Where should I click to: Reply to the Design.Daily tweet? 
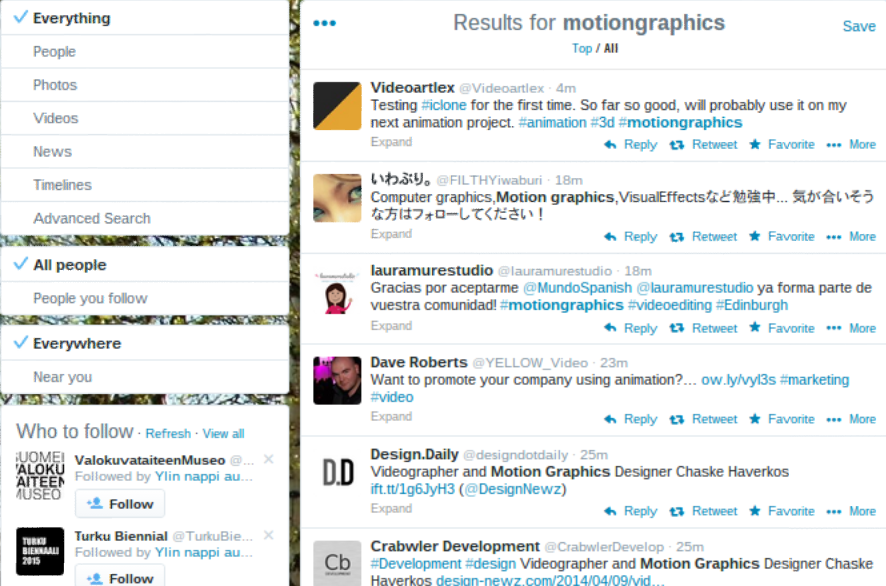click(631, 511)
